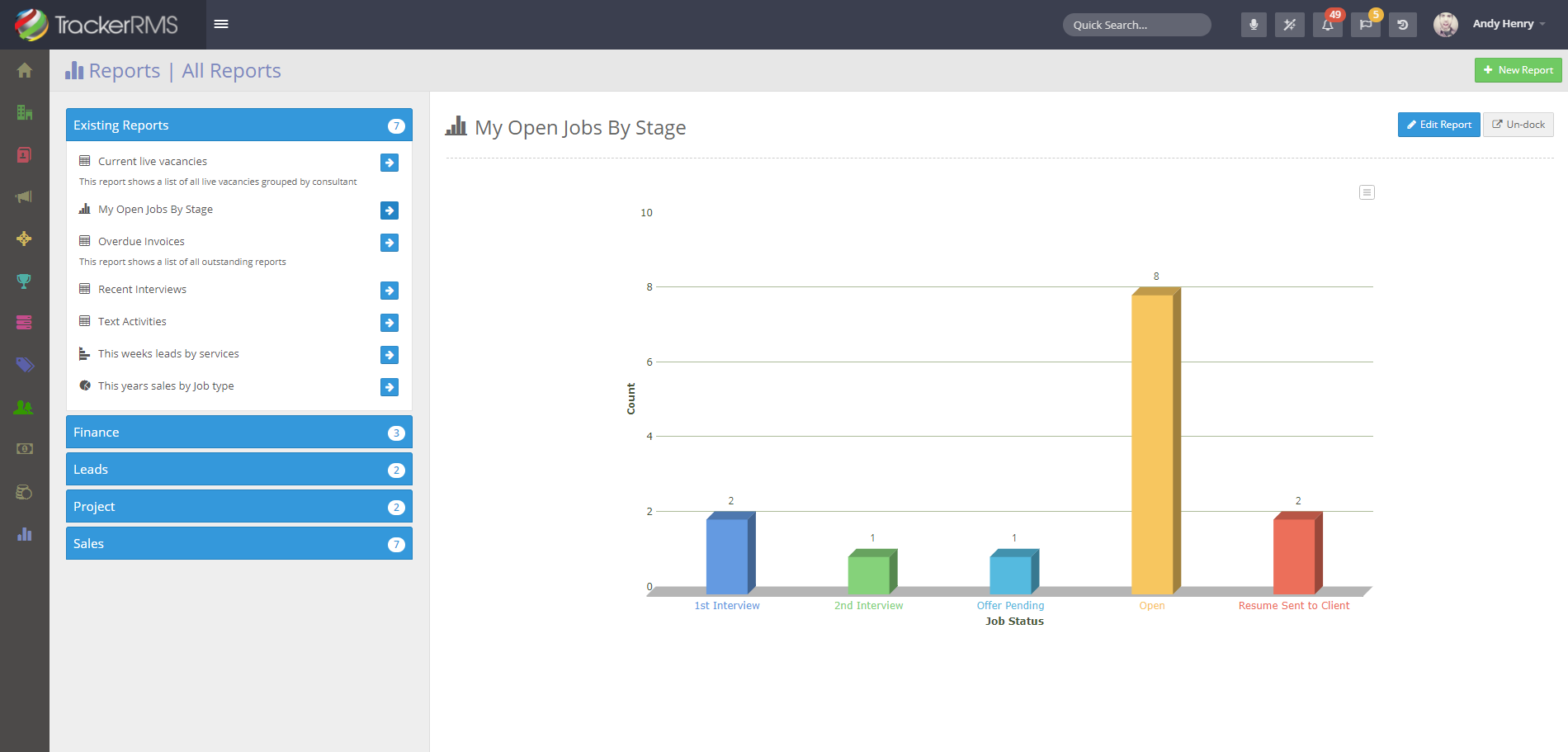The image size is (1568, 752).
Task: Open the Andy Henry user dropdown
Action: 1509,24
